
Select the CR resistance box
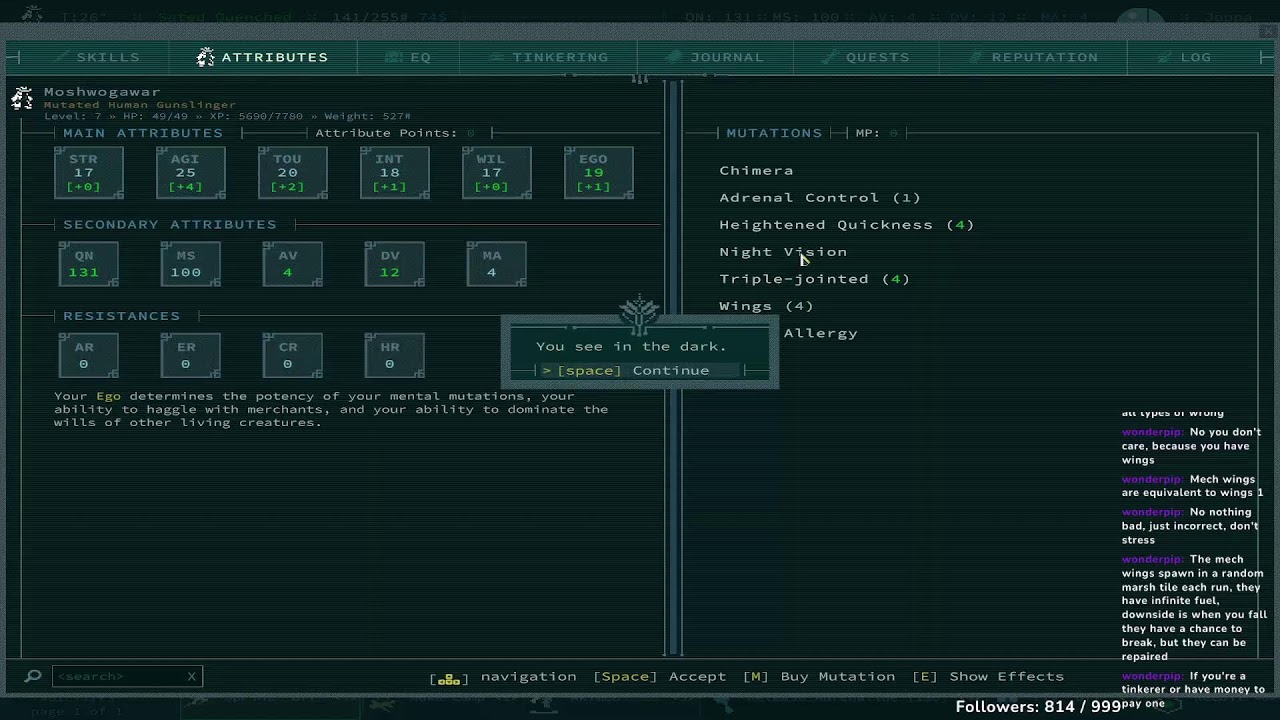293,355
